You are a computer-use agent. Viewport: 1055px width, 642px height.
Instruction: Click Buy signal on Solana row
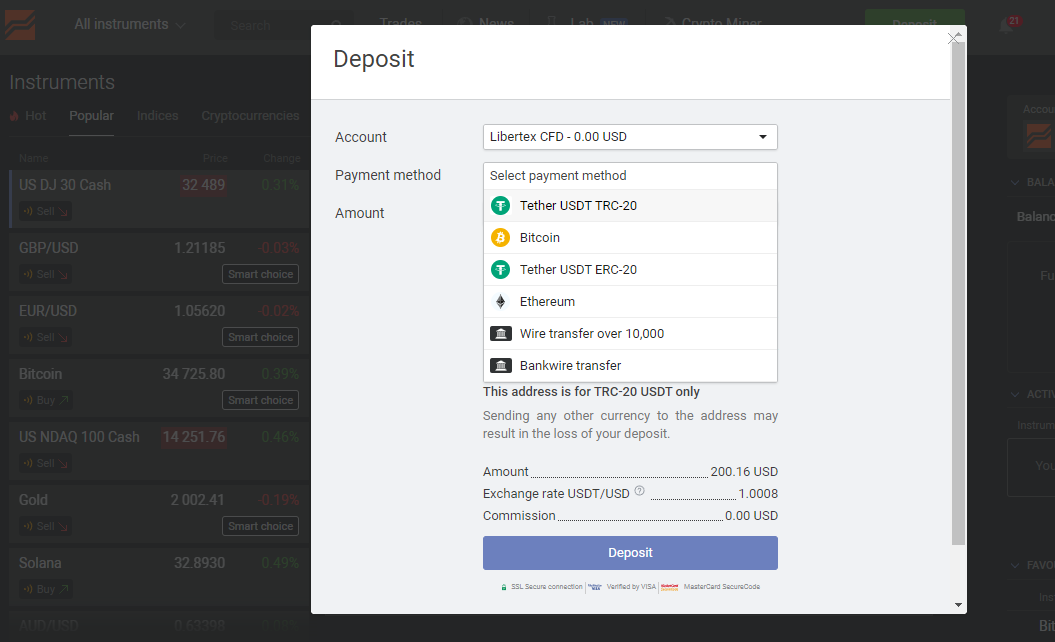46,590
